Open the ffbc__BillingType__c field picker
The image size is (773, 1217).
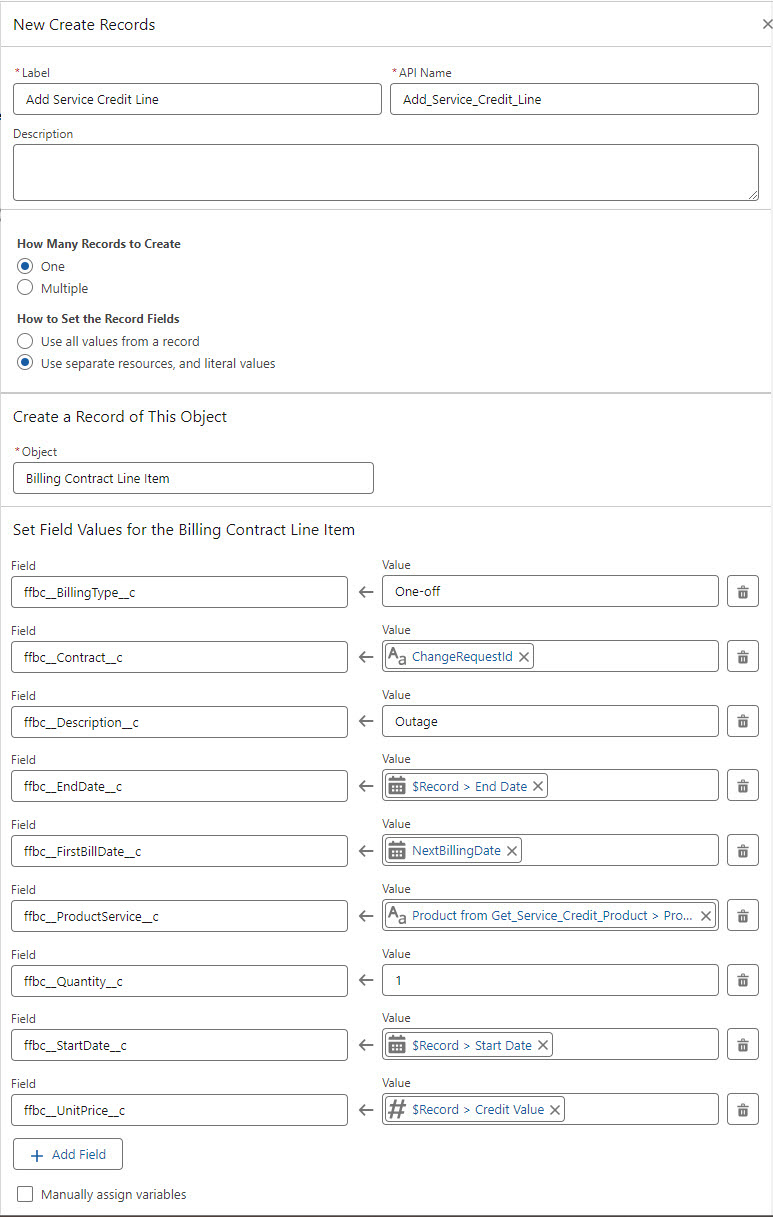tap(180, 592)
